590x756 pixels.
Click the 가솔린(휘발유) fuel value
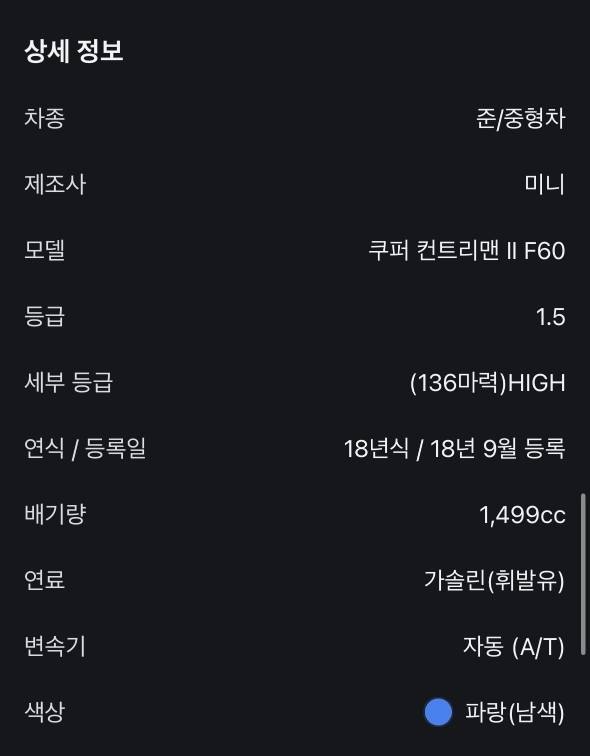pos(494,580)
